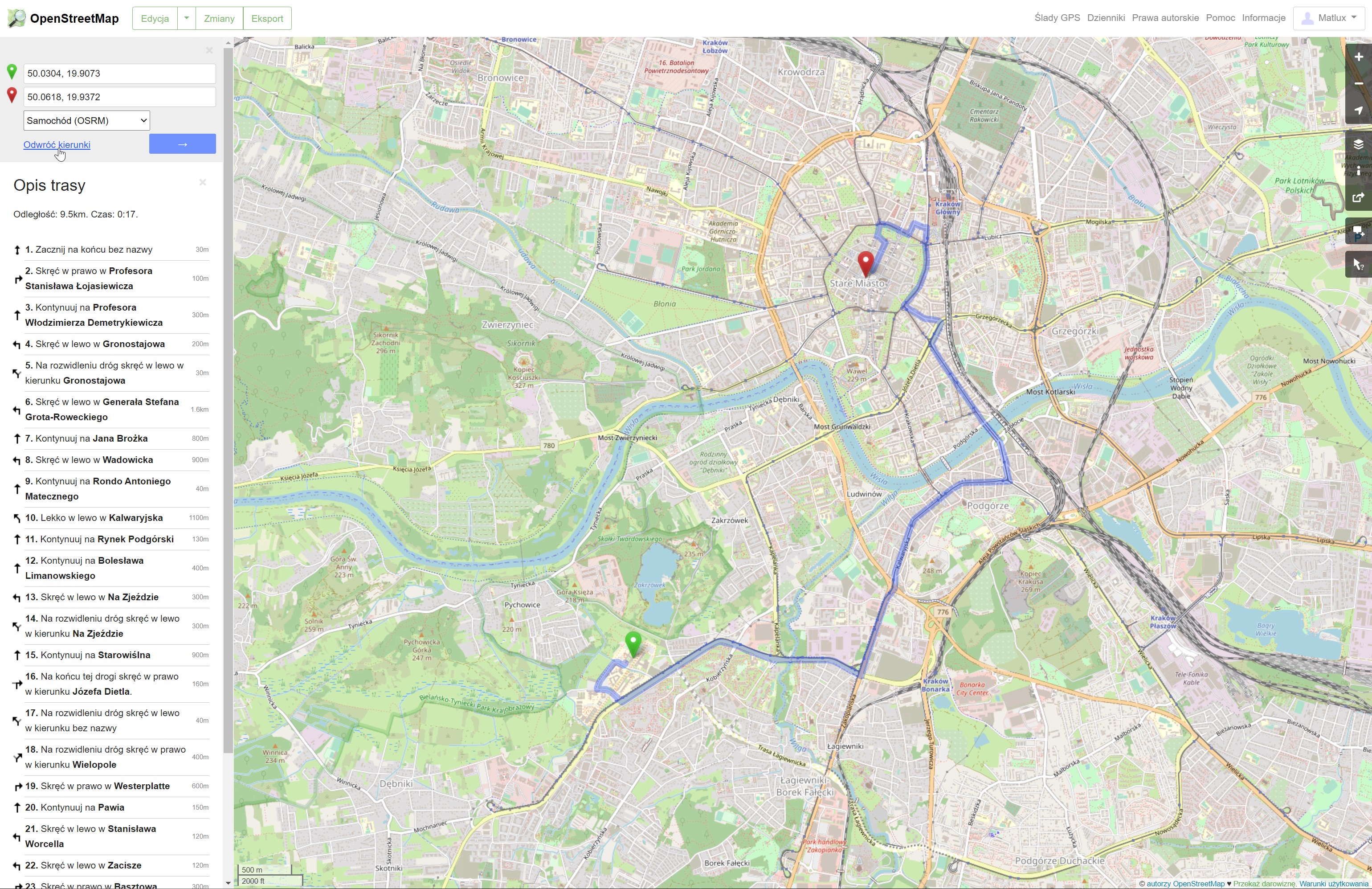The height and width of the screenshot is (889, 1372).
Task: Focus the start coordinates field 50.0304, 19.9073
Action: point(119,73)
